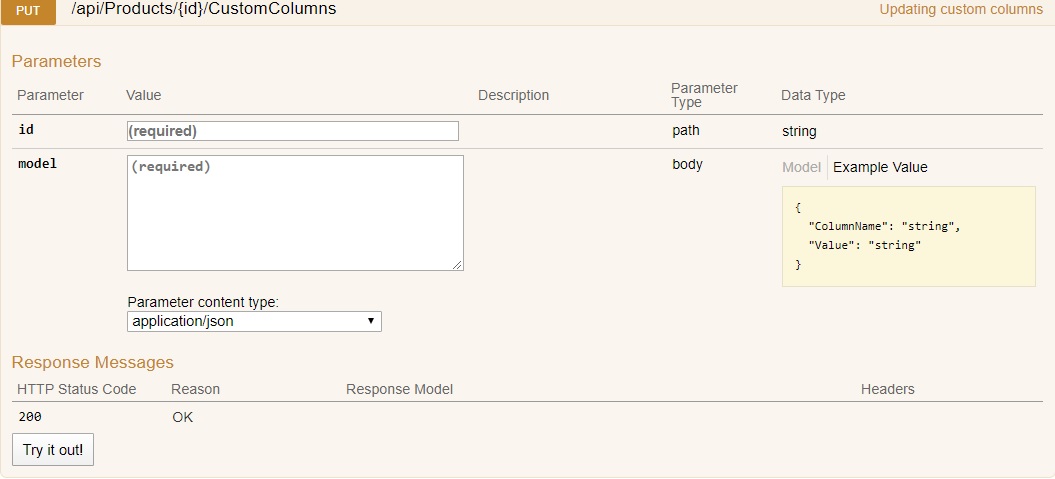
Task: Click the Response Messages heading
Action: 93,362
